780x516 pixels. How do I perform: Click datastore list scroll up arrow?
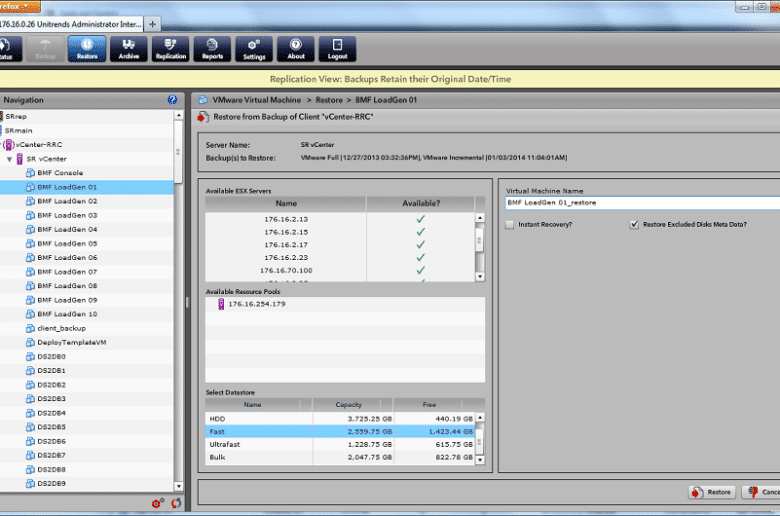point(480,417)
